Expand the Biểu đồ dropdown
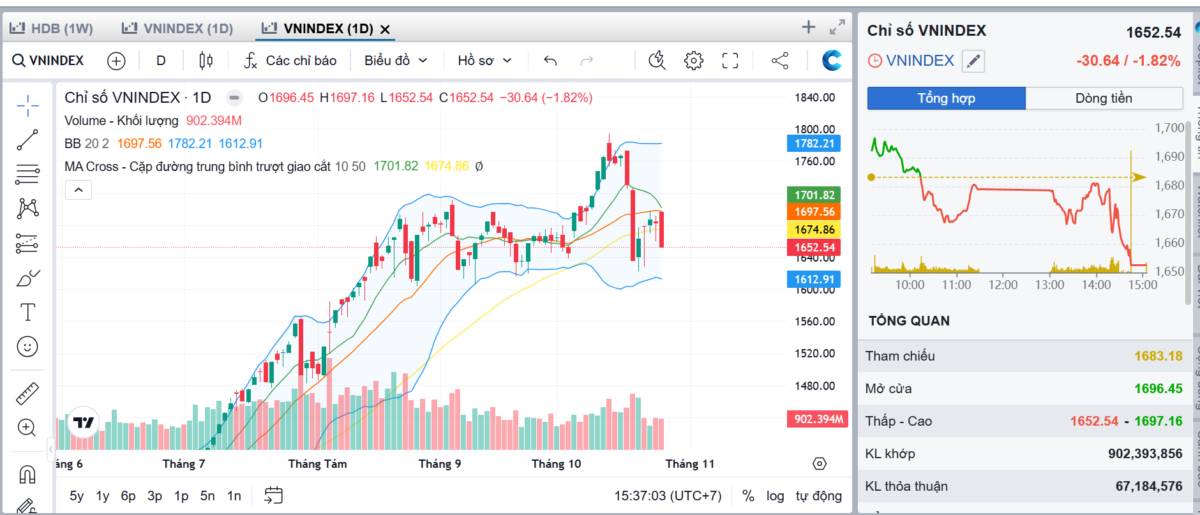 point(396,61)
